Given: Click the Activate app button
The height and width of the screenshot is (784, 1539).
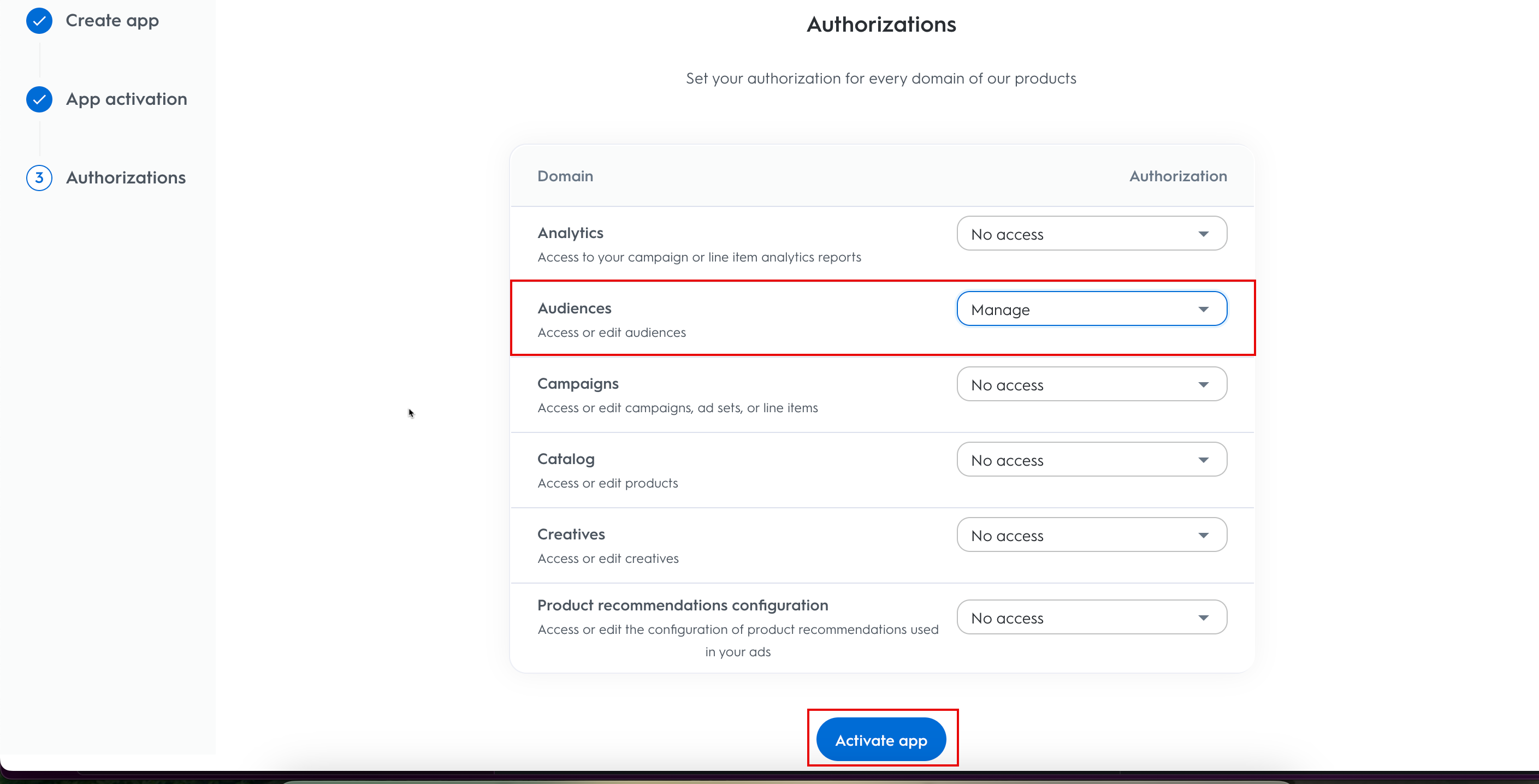Looking at the screenshot, I should (x=881, y=739).
